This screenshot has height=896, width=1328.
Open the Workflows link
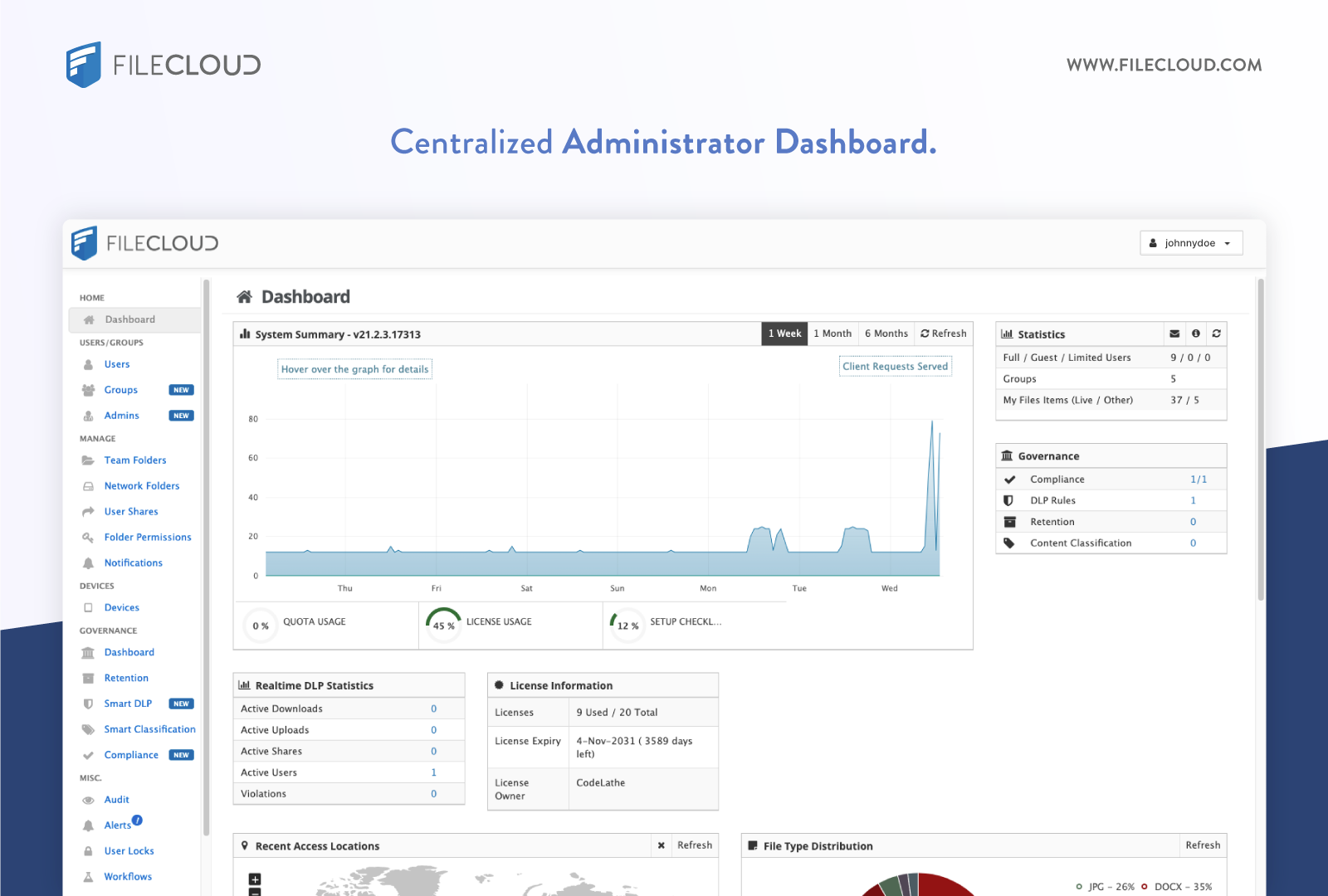pyautogui.click(x=129, y=877)
